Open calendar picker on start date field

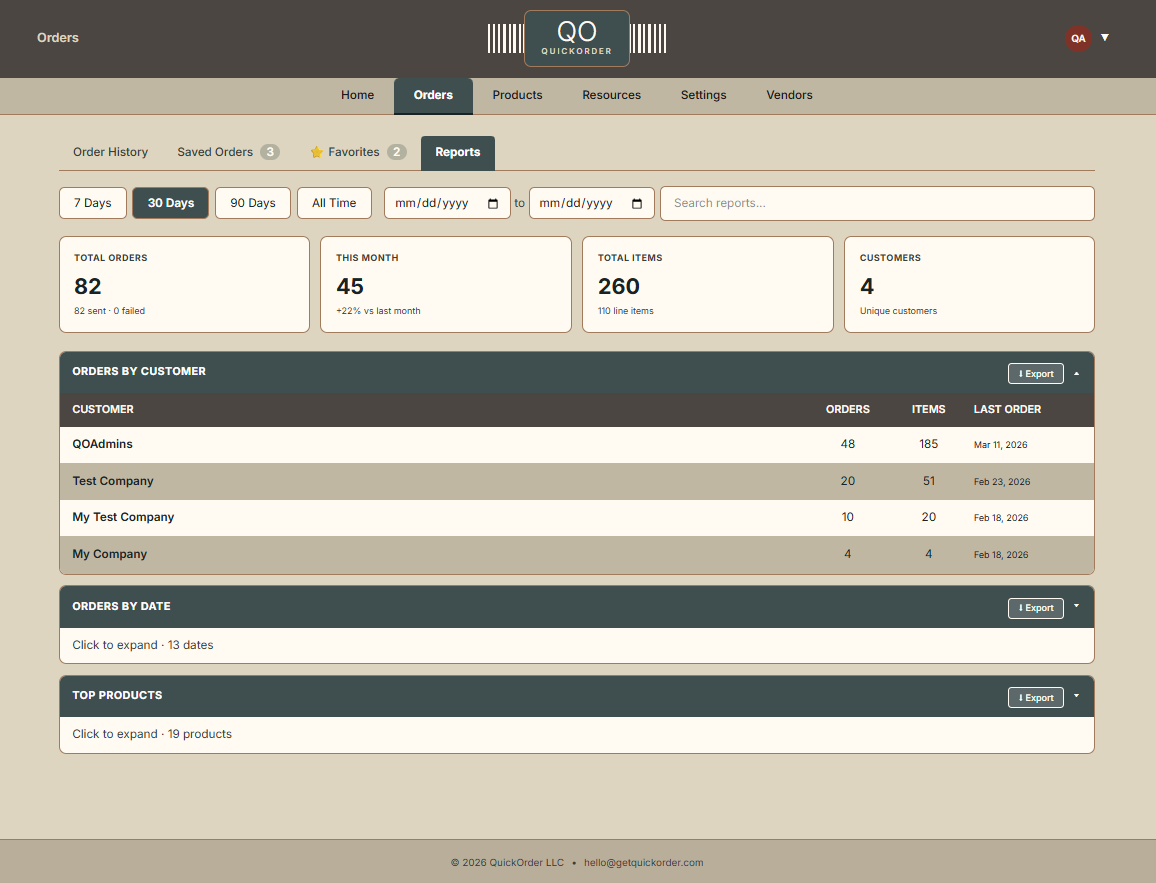493,203
